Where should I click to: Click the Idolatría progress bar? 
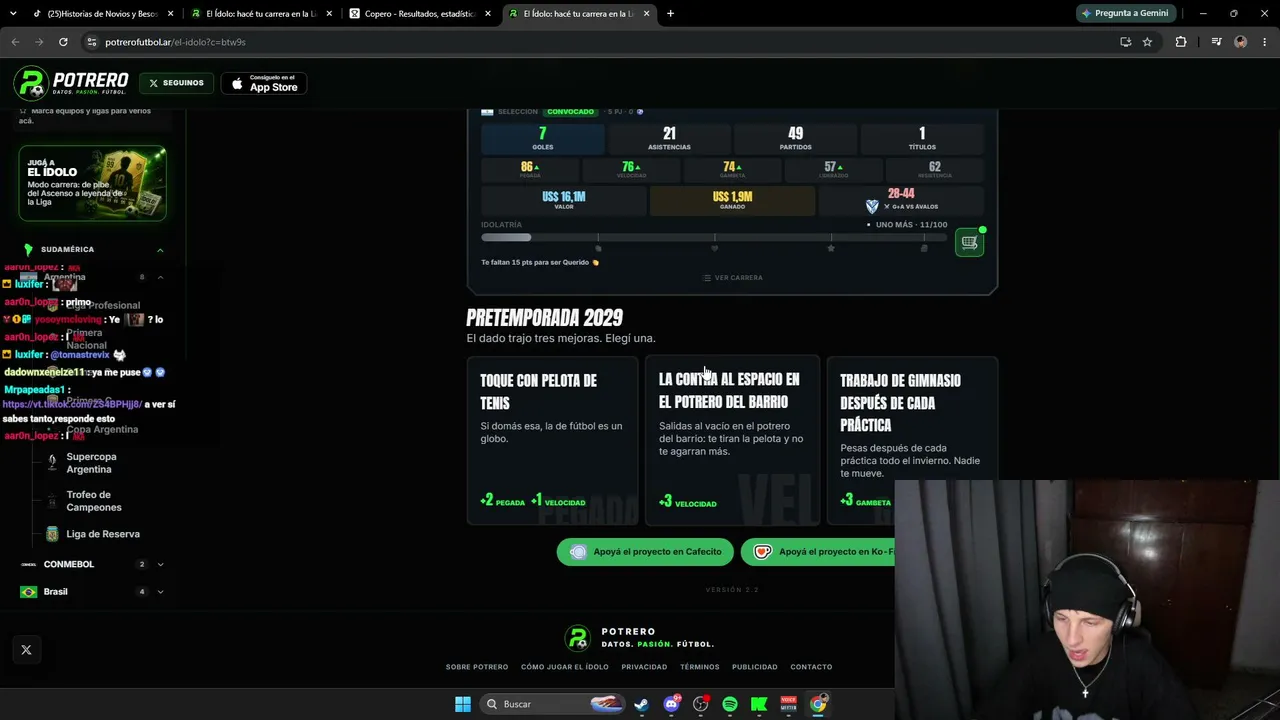[x=712, y=237]
